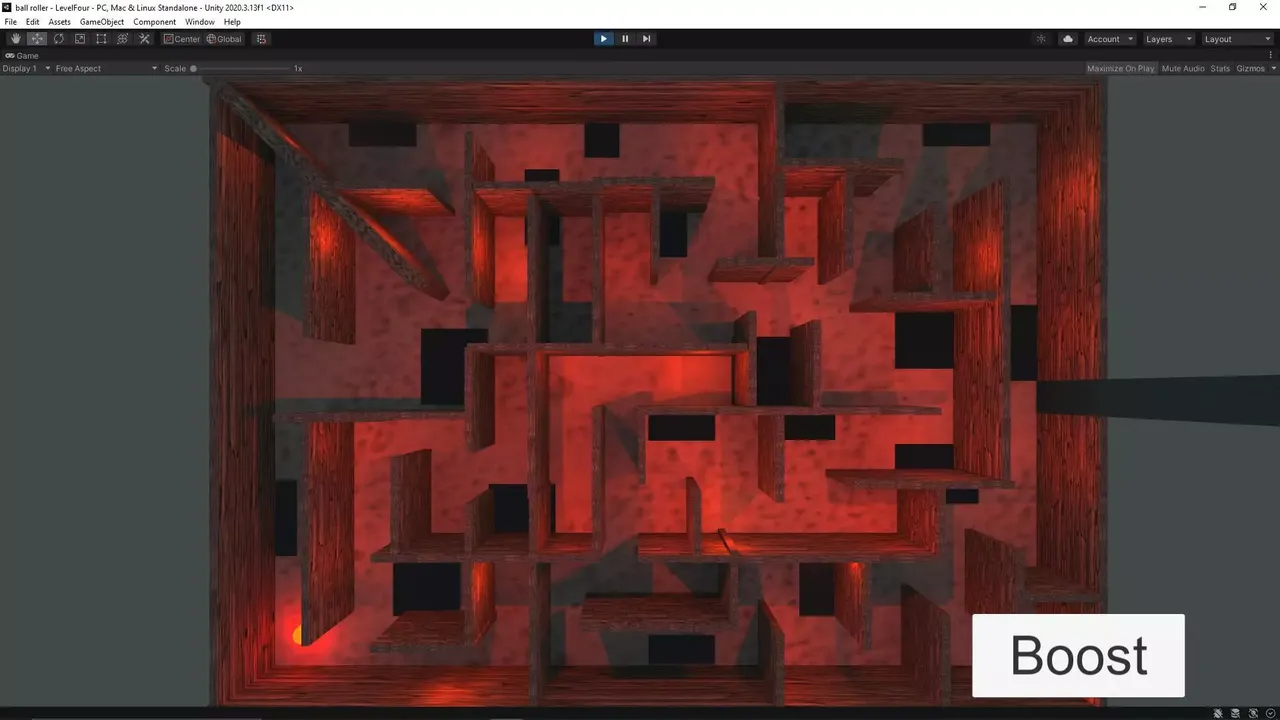Image resolution: width=1280 pixels, height=720 pixels.
Task: Select the Scale tool
Action: pyautogui.click(x=79, y=38)
